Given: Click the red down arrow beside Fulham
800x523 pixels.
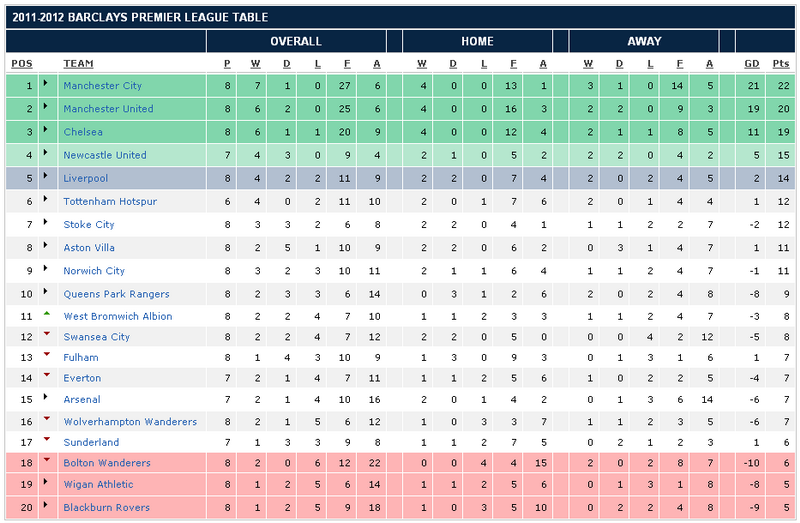Looking at the screenshot, I should pyautogui.click(x=46, y=355).
